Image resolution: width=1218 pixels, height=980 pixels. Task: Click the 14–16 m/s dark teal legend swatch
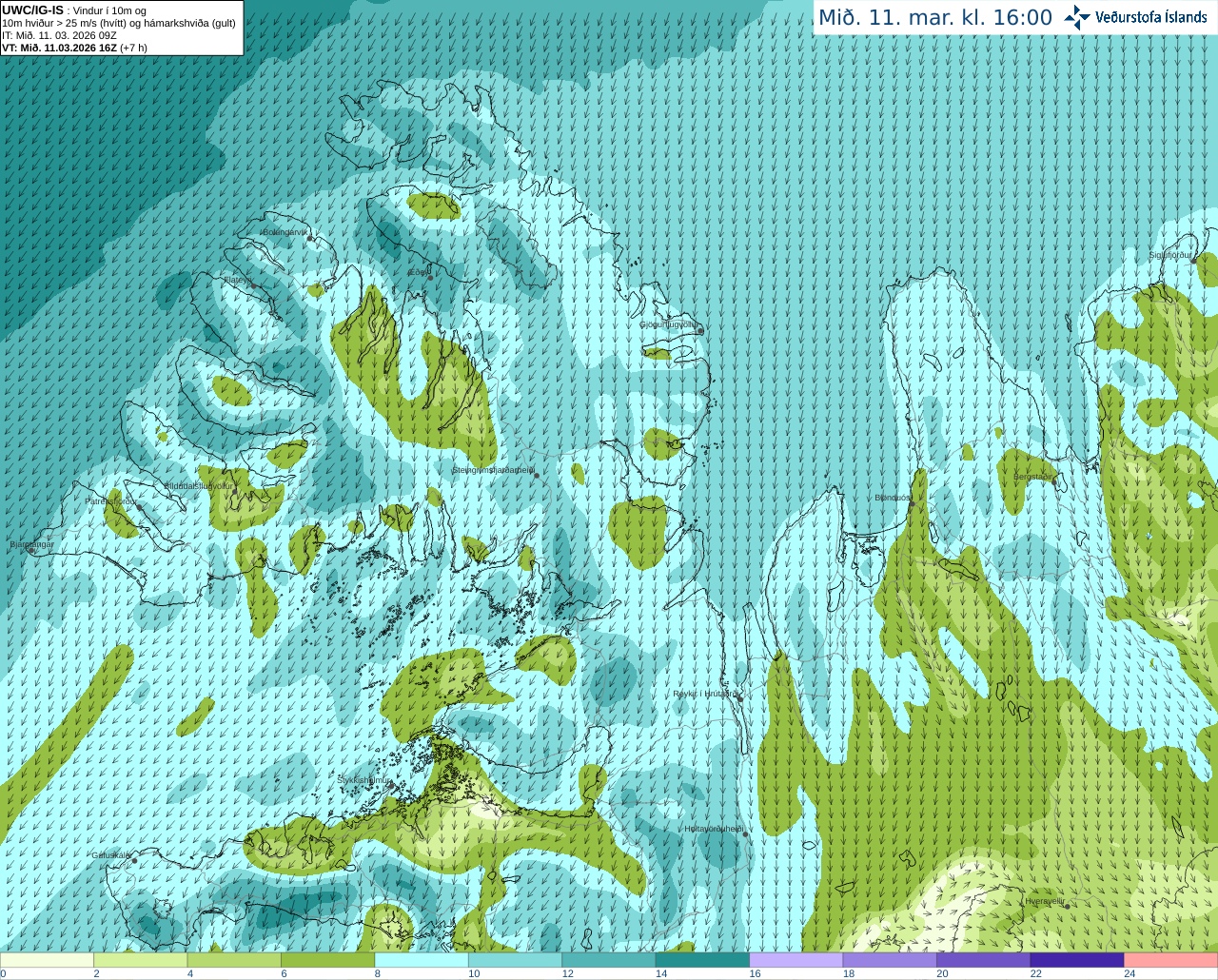pyautogui.click(x=703, y=960)
